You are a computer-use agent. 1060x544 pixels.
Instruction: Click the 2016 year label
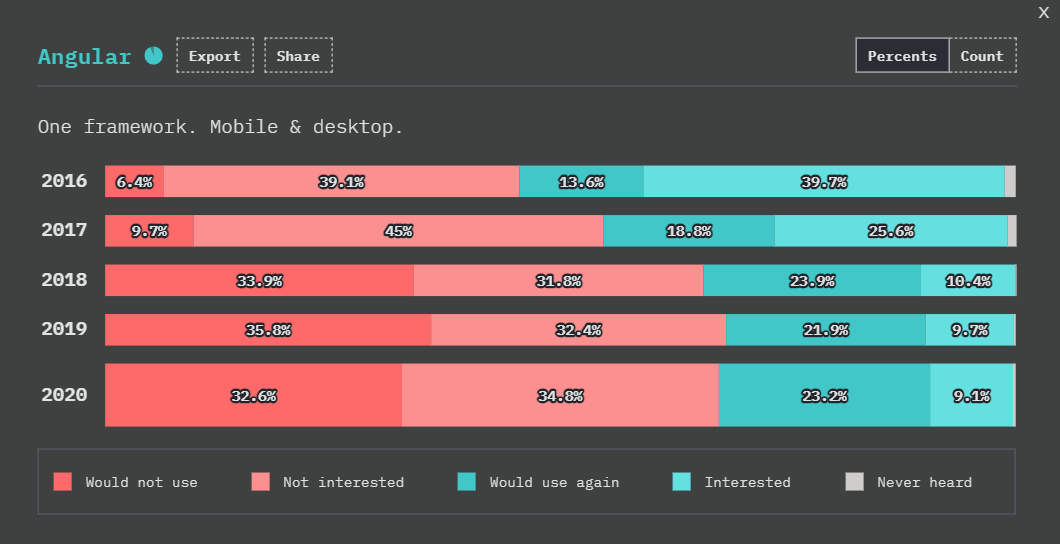pyautogui.click(x=64, y=181)
